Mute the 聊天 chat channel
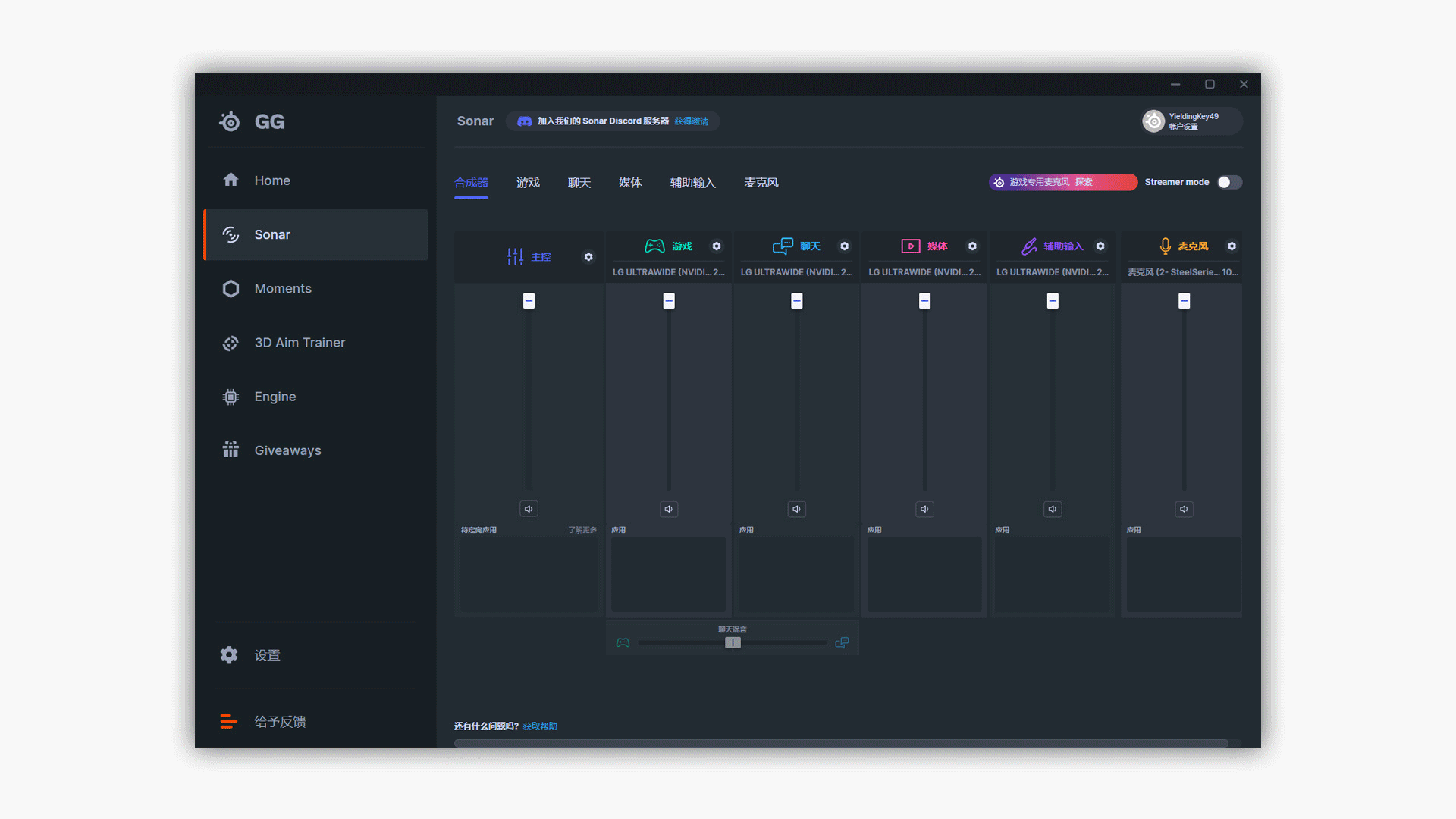This screenshot has height=819, width=1456. [796, 509]
